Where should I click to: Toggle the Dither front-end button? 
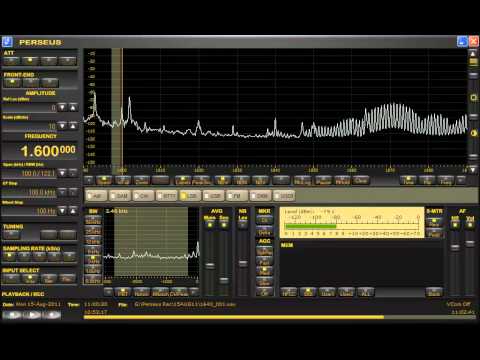(x=31, y=82)
